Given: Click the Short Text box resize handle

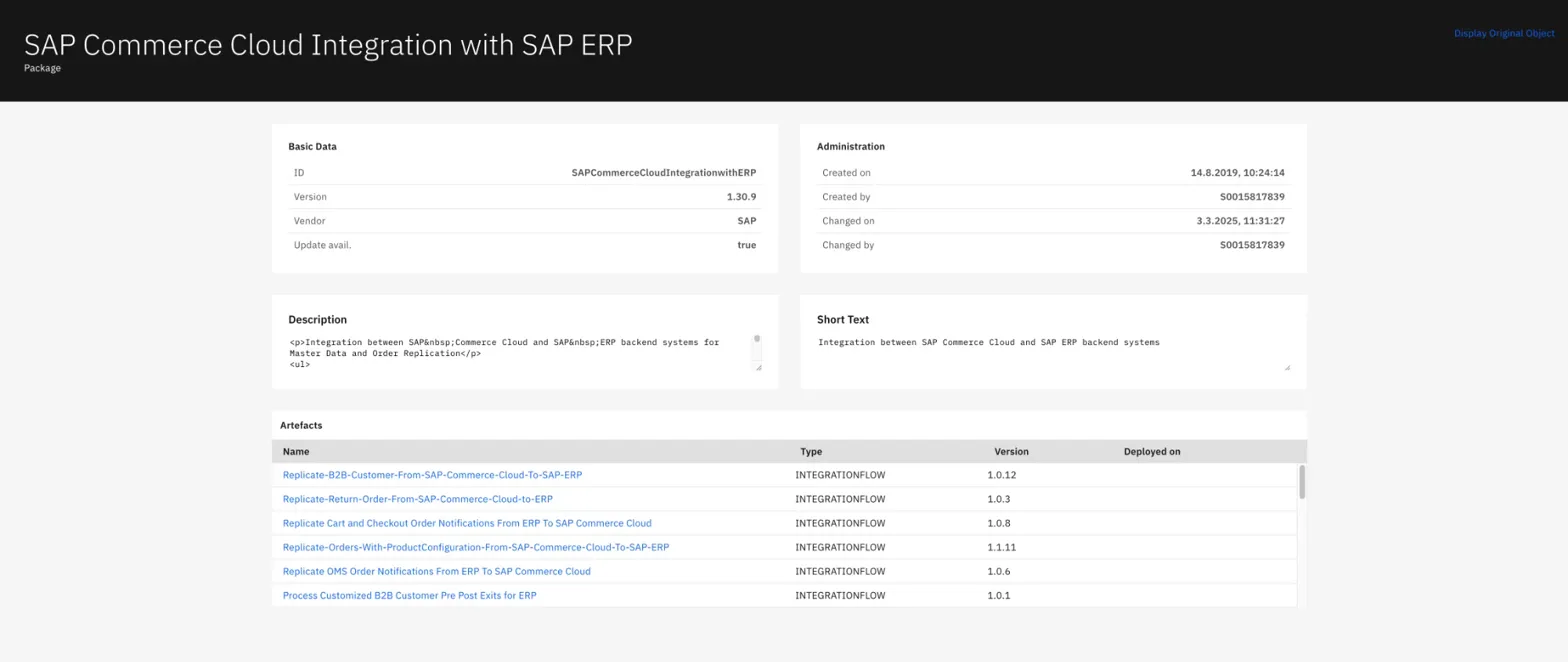Looking at the screenshot, I should (x=1286, y=367).
